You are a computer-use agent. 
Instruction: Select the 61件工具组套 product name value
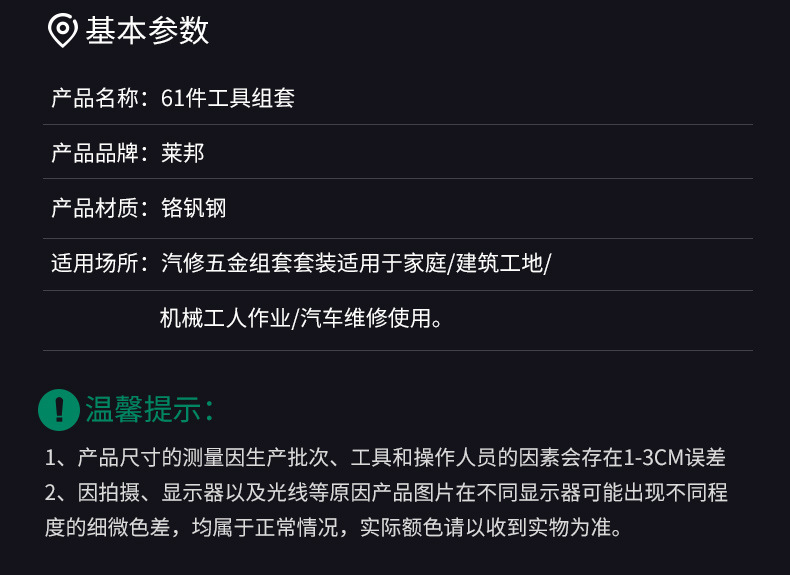click(228, 98)
